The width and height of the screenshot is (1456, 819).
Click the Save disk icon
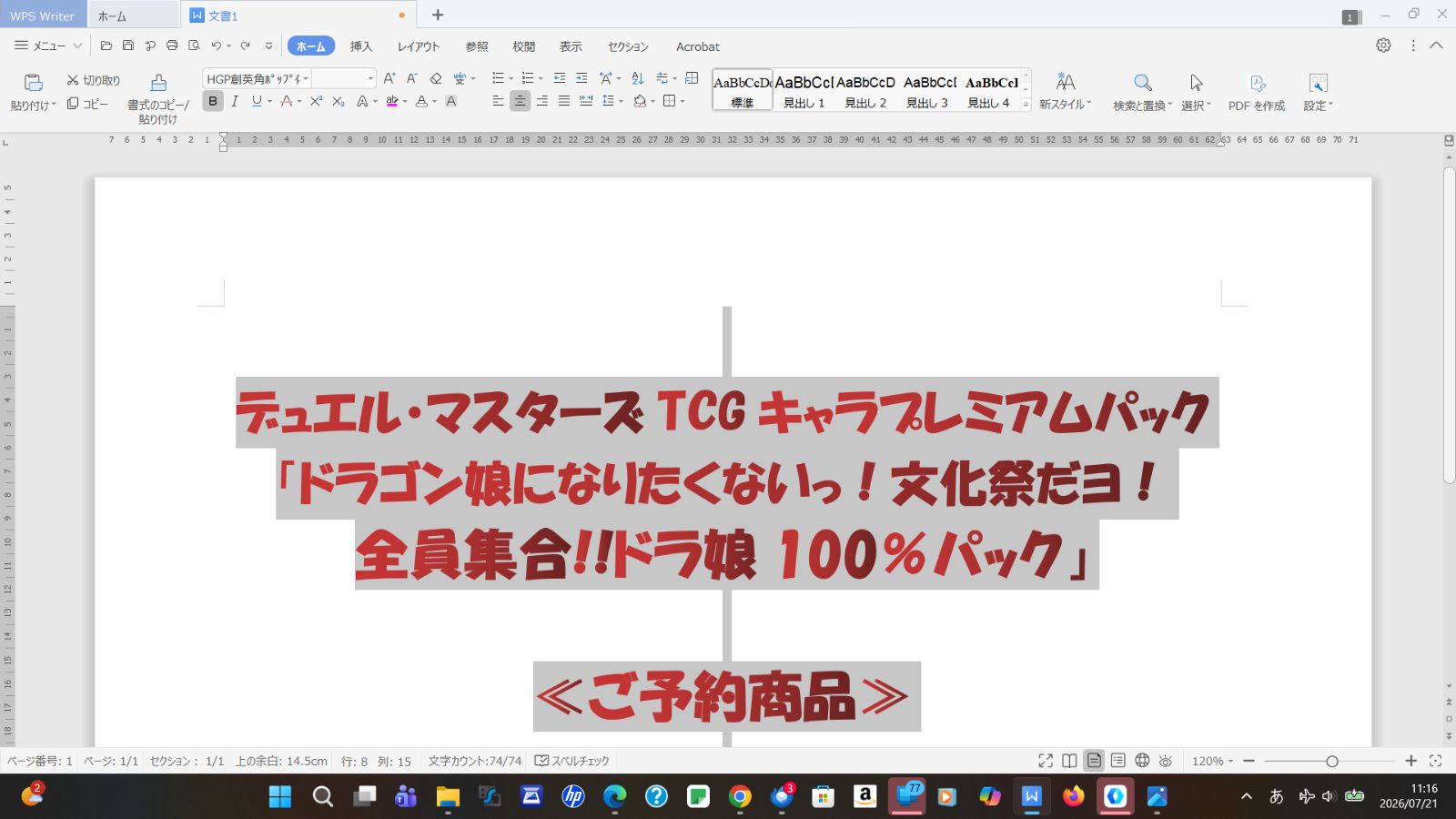point(128,45)
